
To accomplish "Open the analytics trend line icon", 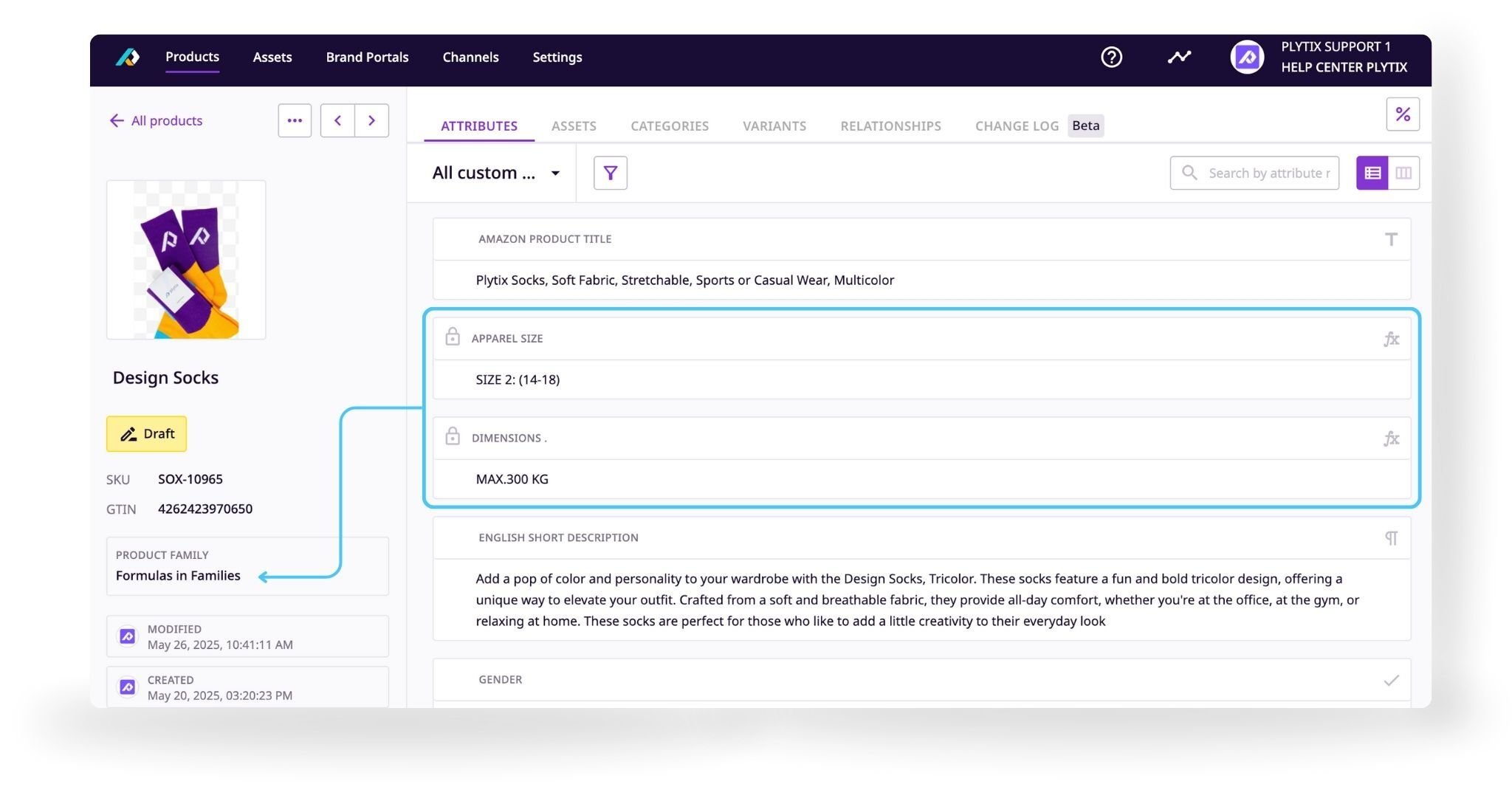I will [x=1179, y=57].
